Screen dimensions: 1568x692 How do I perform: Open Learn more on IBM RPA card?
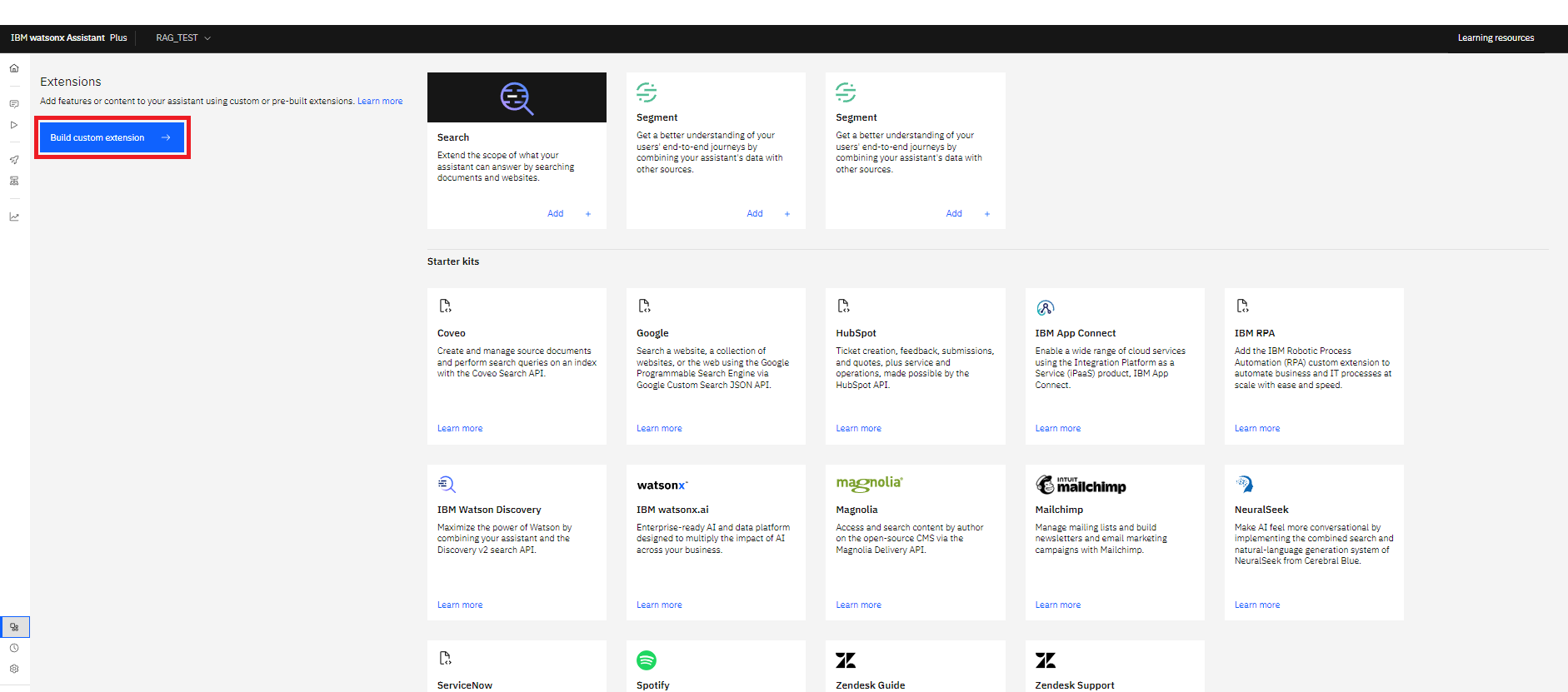click(x=1257, y=429)
